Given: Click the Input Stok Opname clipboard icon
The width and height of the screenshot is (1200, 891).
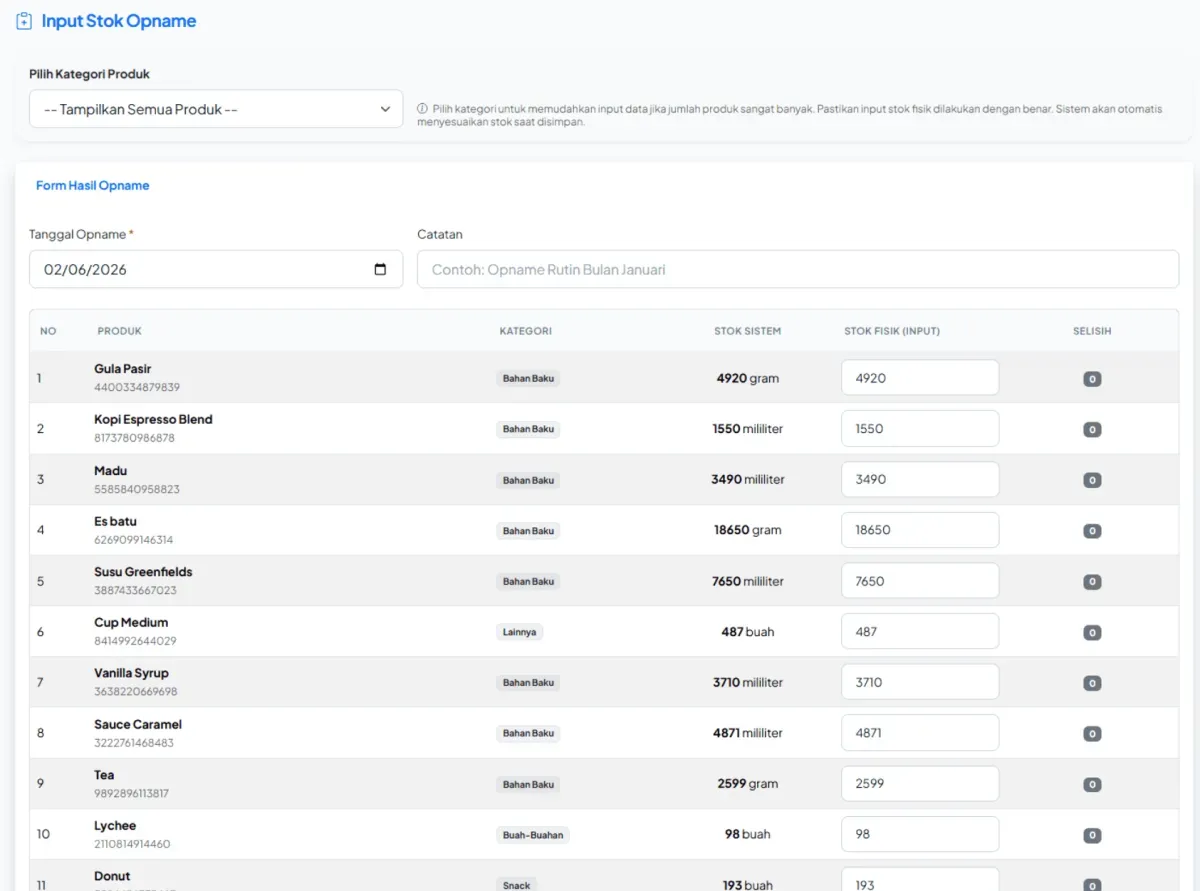Looking at the screenshot, I should [24, 21].
